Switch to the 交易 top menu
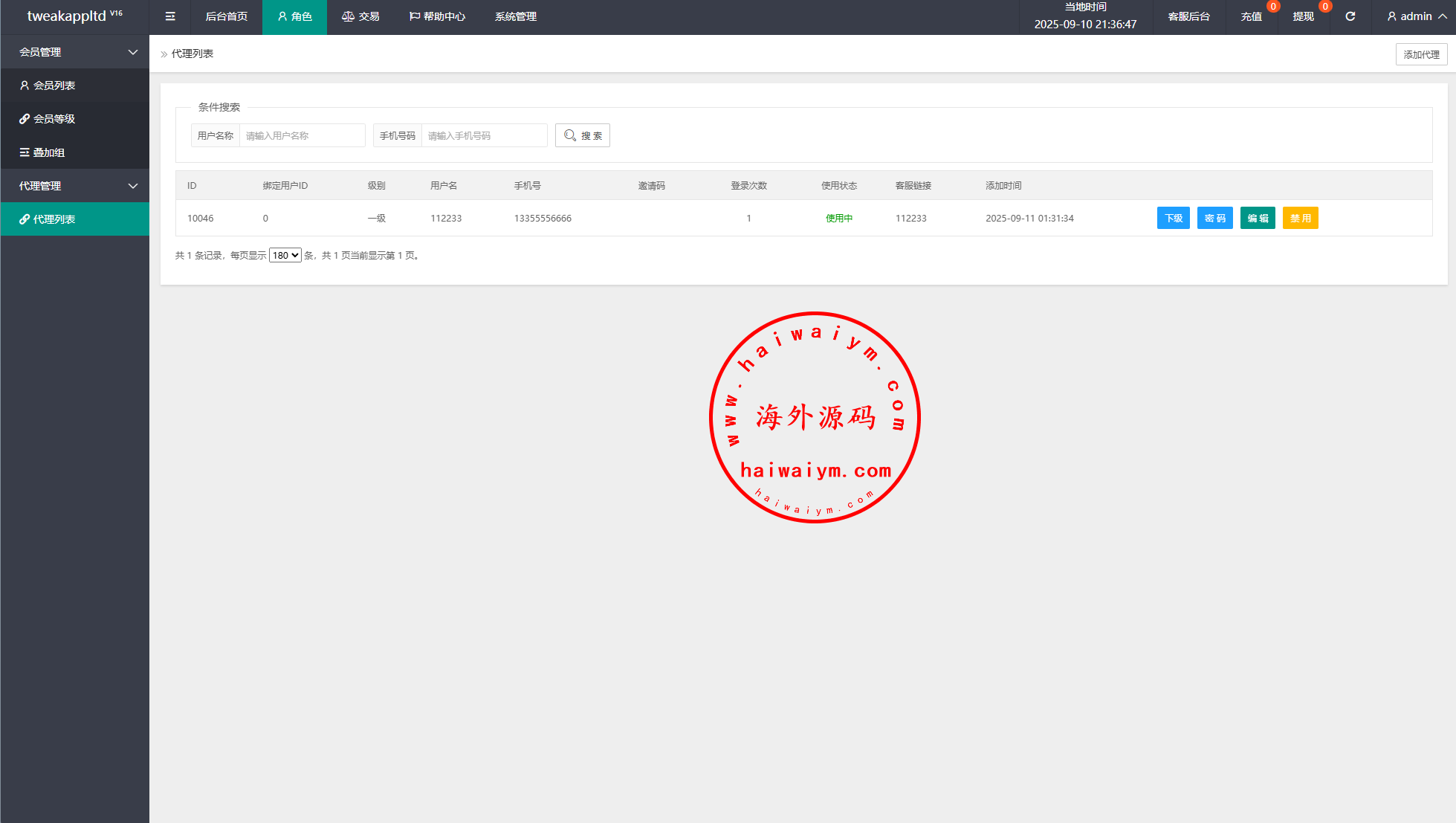Image resolution: width=1456 pixels, height=823 pixels. tap(360, 16)
